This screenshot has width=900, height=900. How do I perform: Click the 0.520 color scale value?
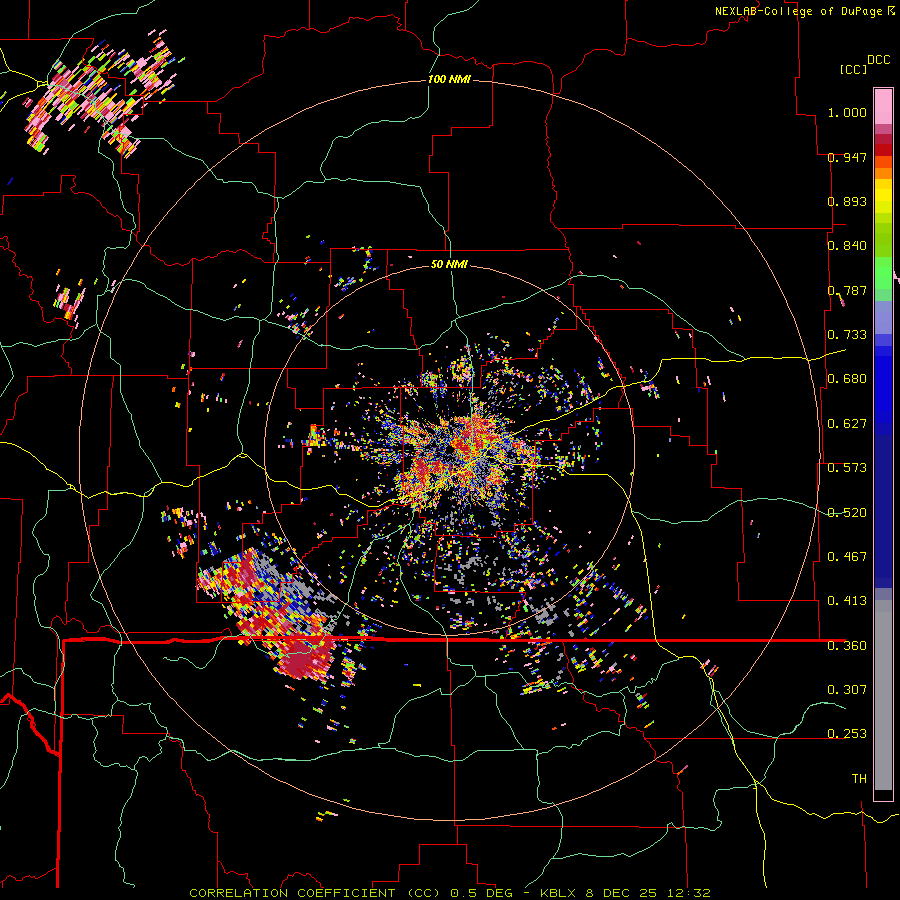[x=847, y=513]
